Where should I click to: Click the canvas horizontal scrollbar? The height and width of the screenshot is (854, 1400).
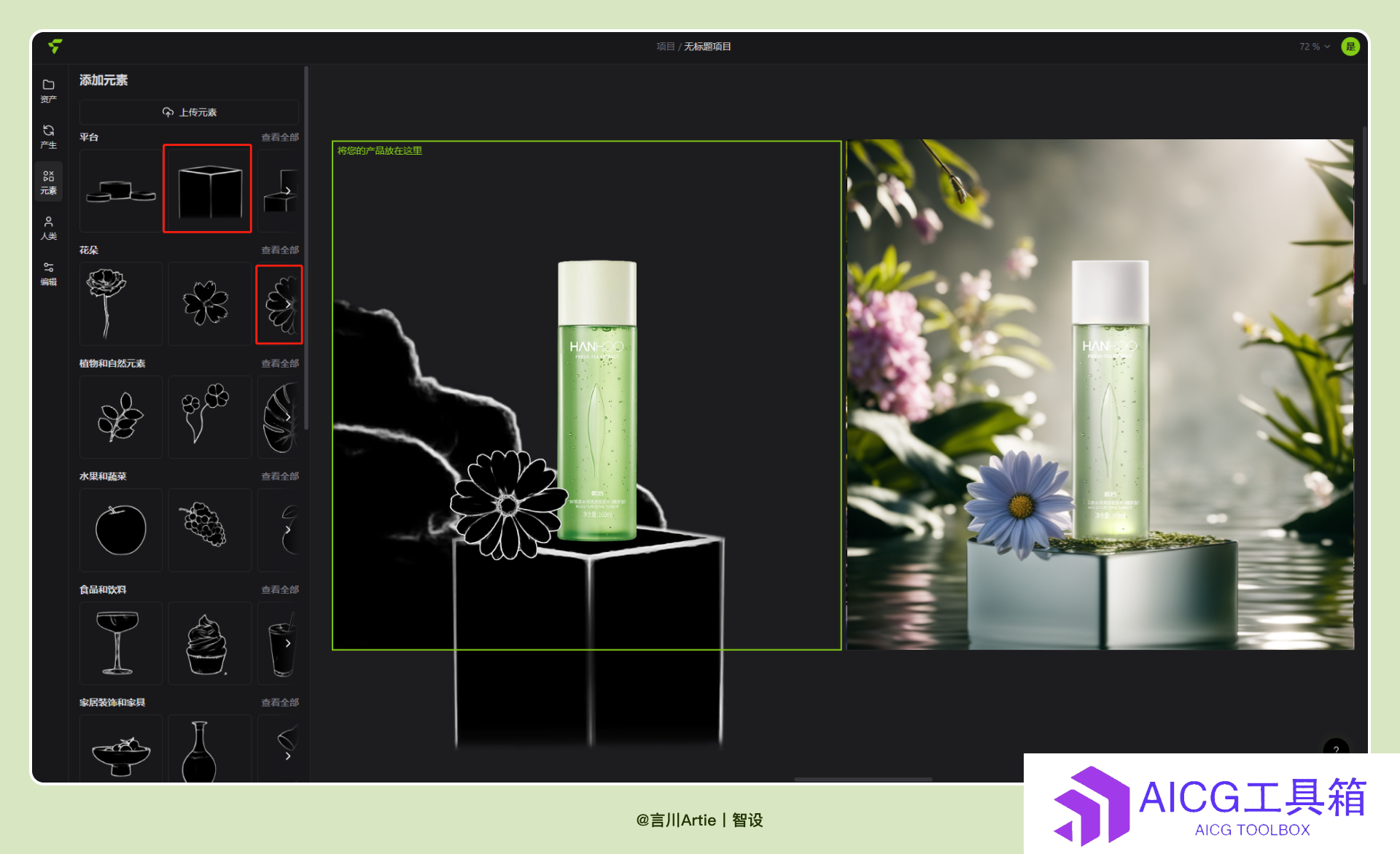(x=863, y=779)
